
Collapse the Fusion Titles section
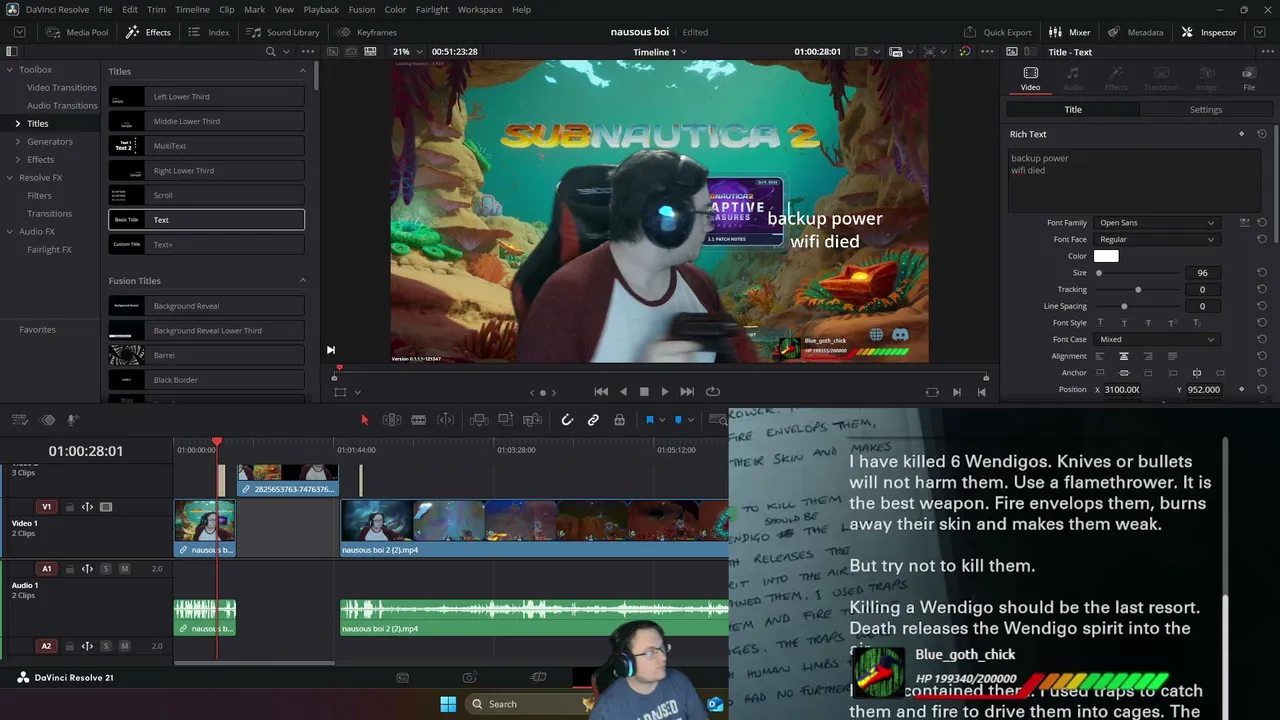(303, 281)
